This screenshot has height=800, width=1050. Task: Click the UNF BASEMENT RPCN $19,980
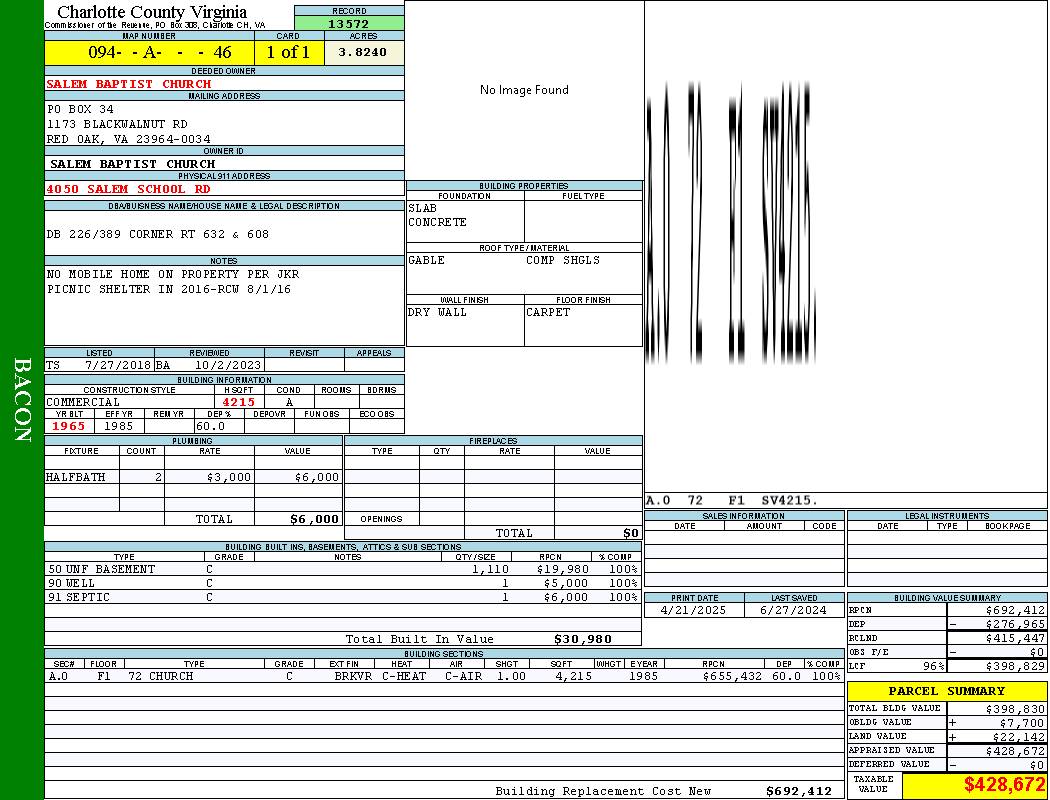pos(562,570)
